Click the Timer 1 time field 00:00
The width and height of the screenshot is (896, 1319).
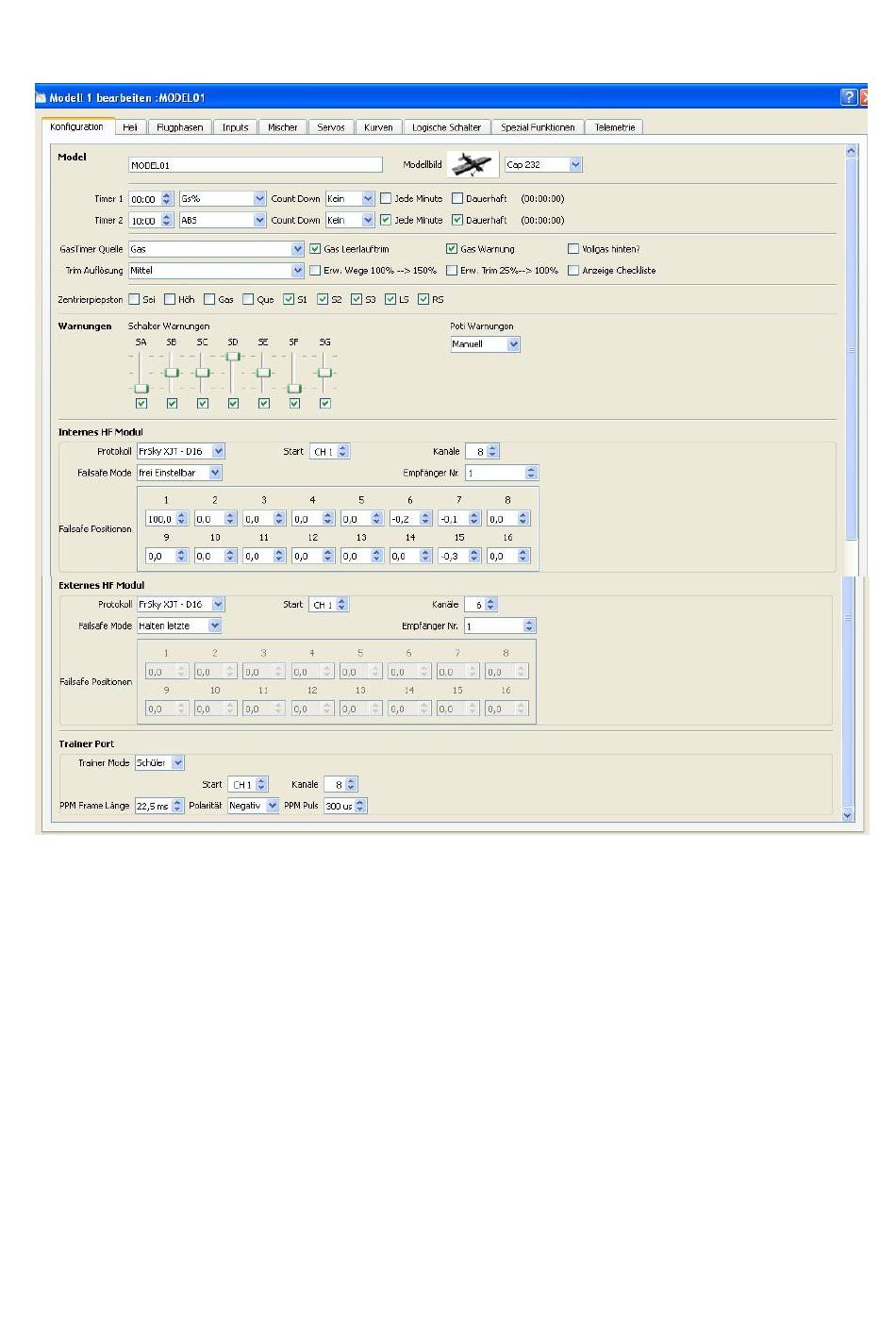coord(151,199)
